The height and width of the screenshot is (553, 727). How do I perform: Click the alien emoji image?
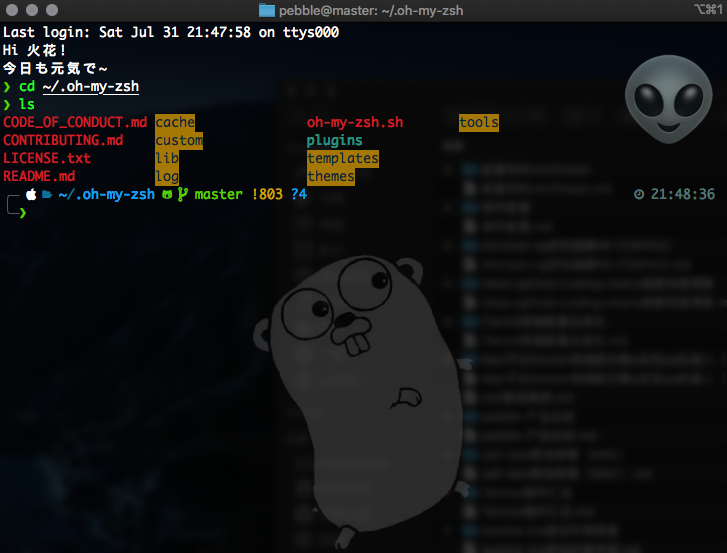point(668,99)
